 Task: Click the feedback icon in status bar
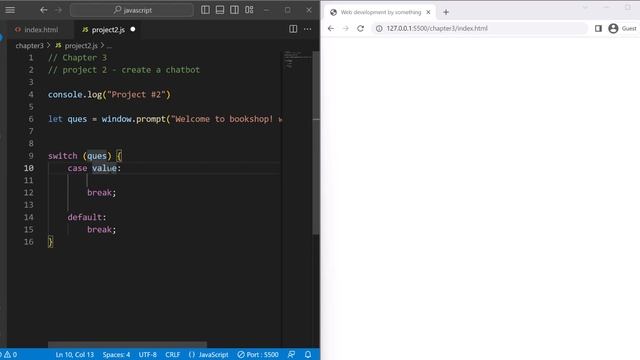[291, 355]
